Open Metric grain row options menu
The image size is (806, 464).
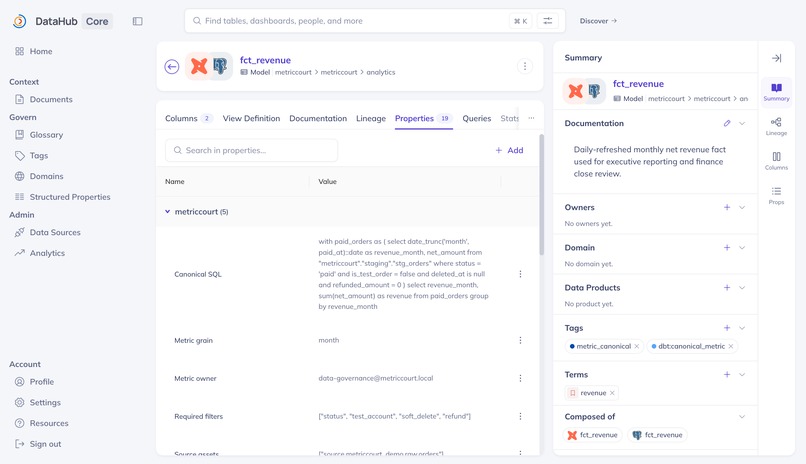pyautogui.click(x=520, y=341)
